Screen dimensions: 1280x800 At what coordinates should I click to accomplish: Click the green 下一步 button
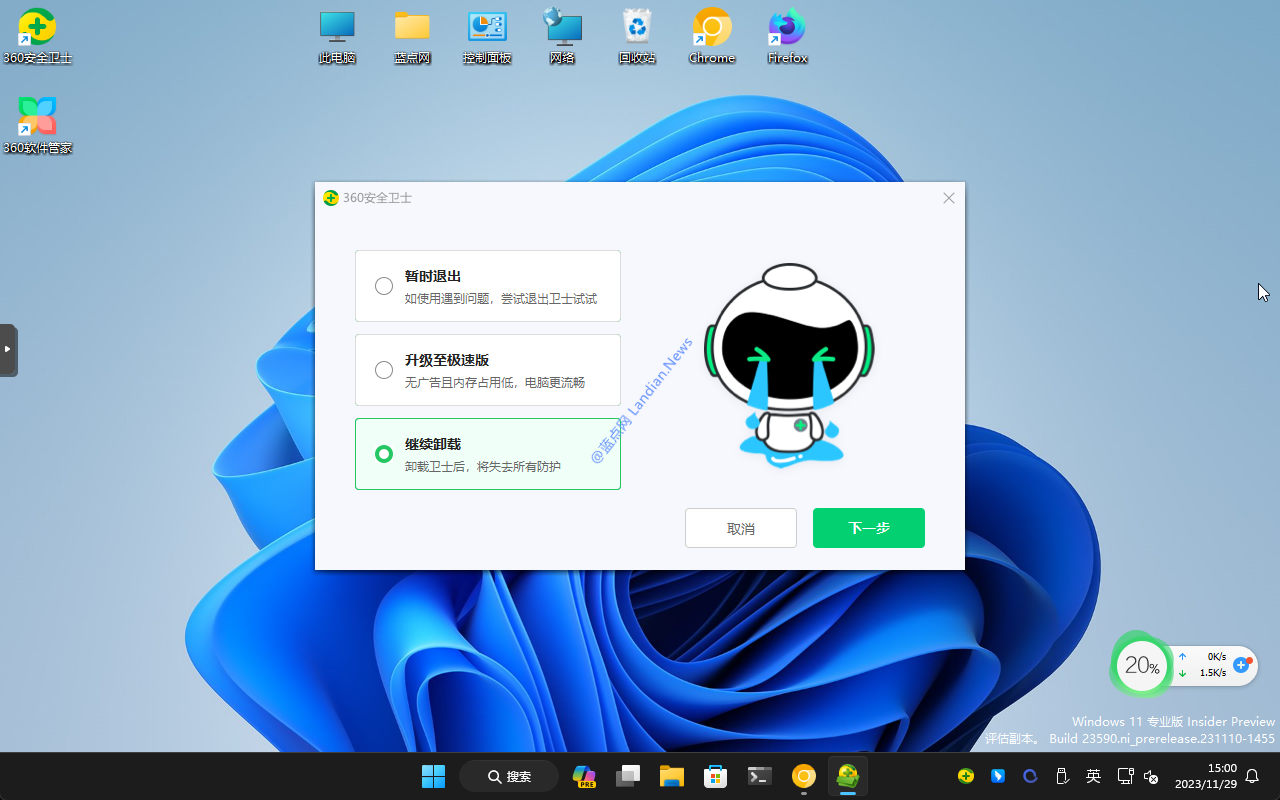(869, 528)
